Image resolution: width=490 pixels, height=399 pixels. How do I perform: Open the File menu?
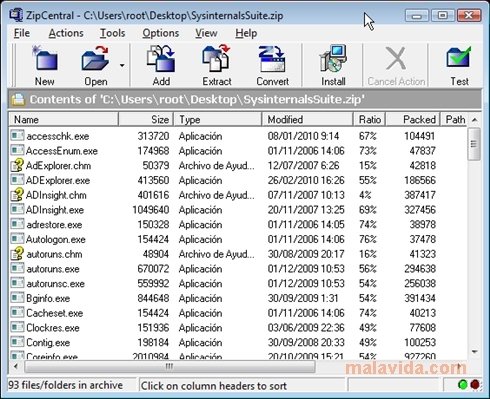[x=22, y=33]
